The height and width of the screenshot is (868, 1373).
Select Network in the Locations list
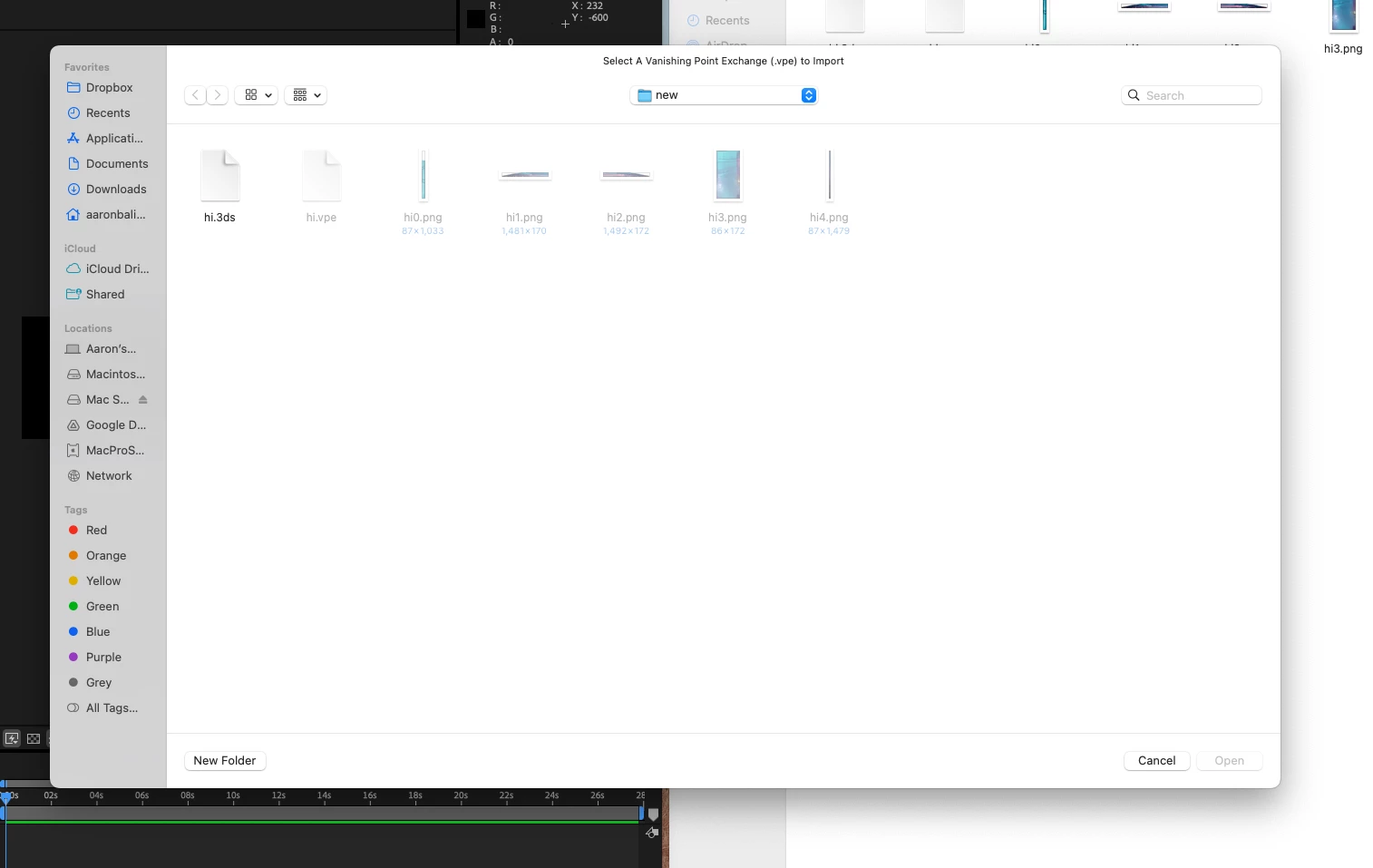[x=100, y=476]
